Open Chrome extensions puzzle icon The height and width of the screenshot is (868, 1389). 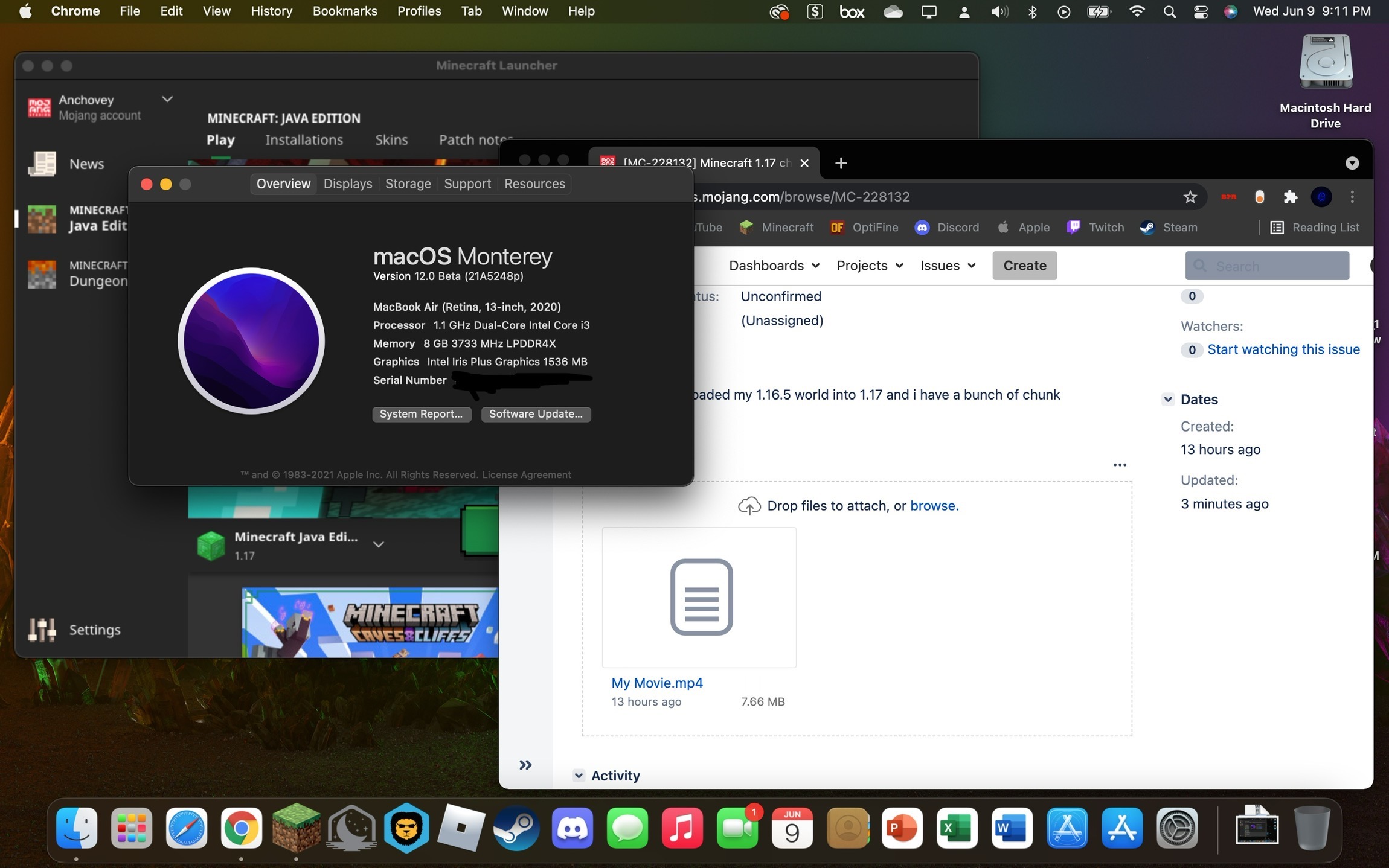click(1290, 197)
